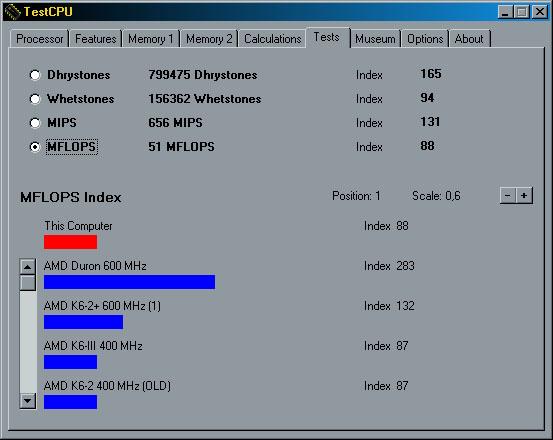Screen dimensions: 553x440
Task: Click the Tests tab
Action: (327, 37)
